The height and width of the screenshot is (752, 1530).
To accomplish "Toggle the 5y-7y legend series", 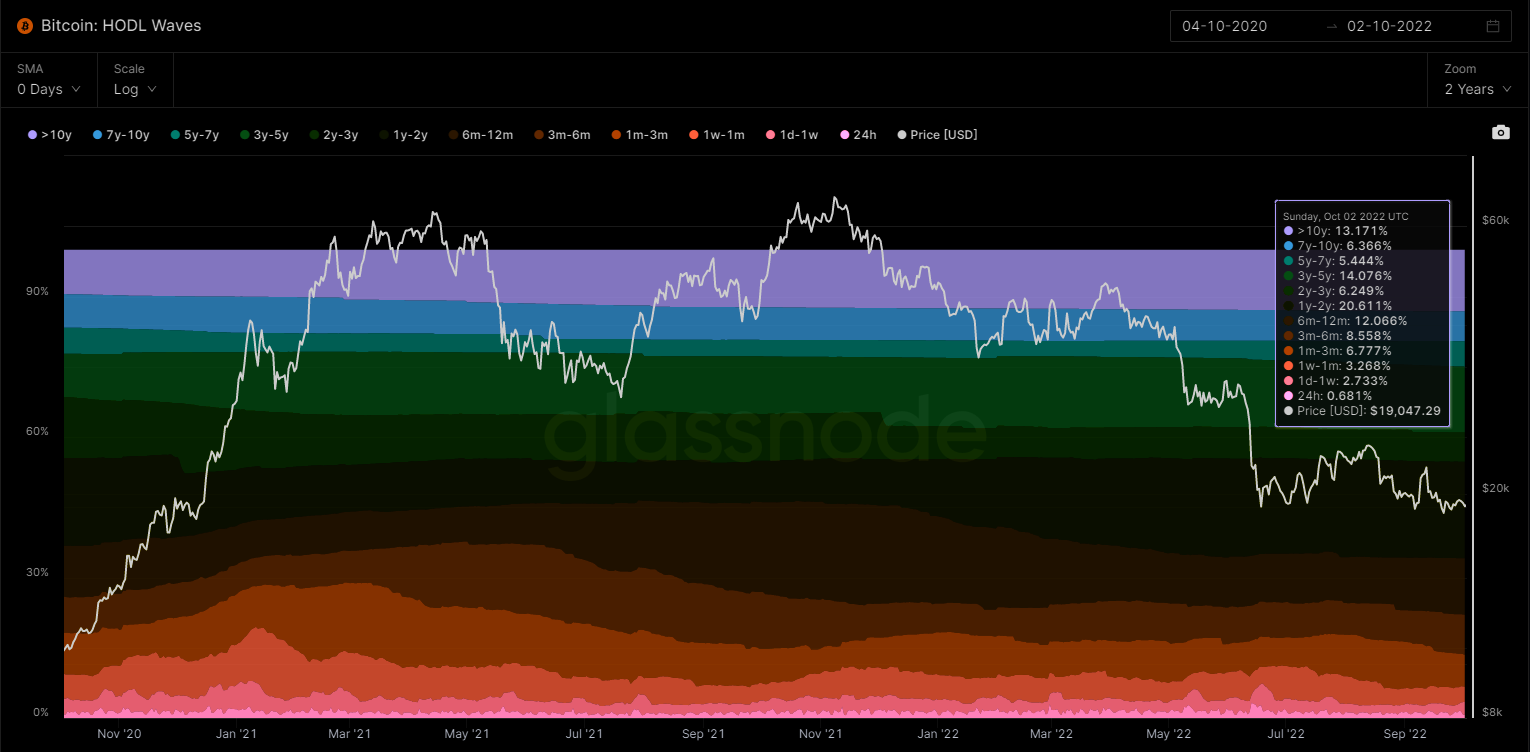I will pos(195,134).
